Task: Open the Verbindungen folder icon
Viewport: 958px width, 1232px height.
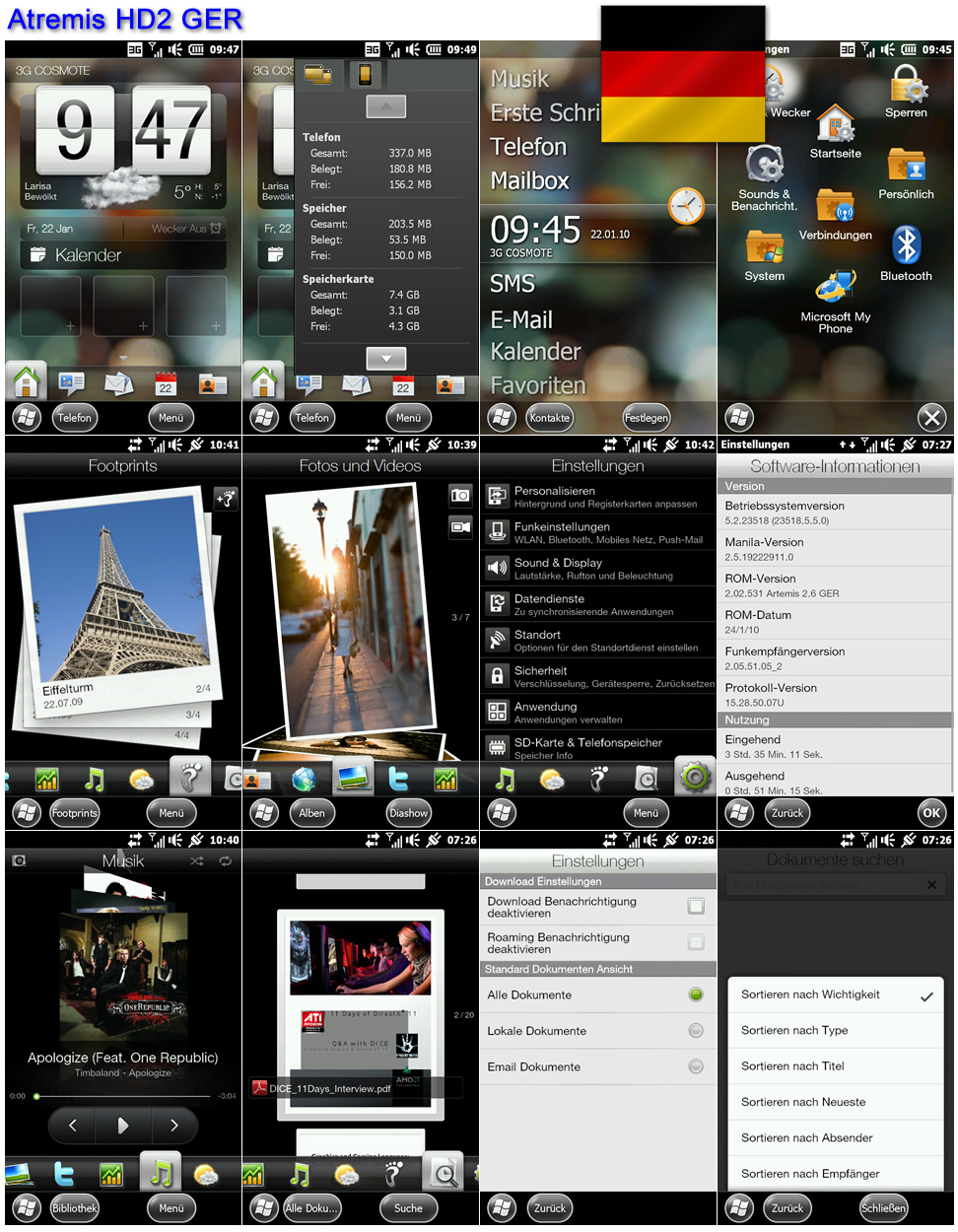Action: click(x=836, y=207)
